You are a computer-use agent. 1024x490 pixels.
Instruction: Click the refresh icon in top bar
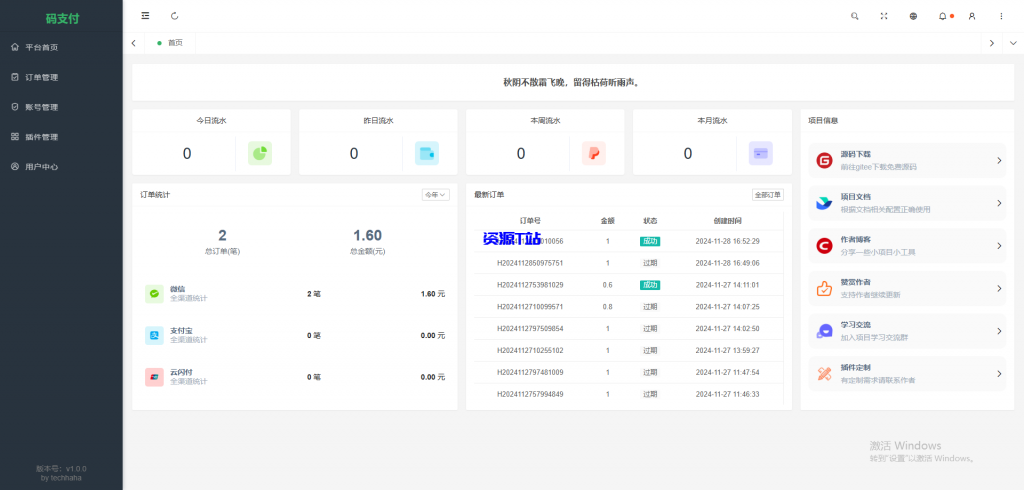coord(174,16)
